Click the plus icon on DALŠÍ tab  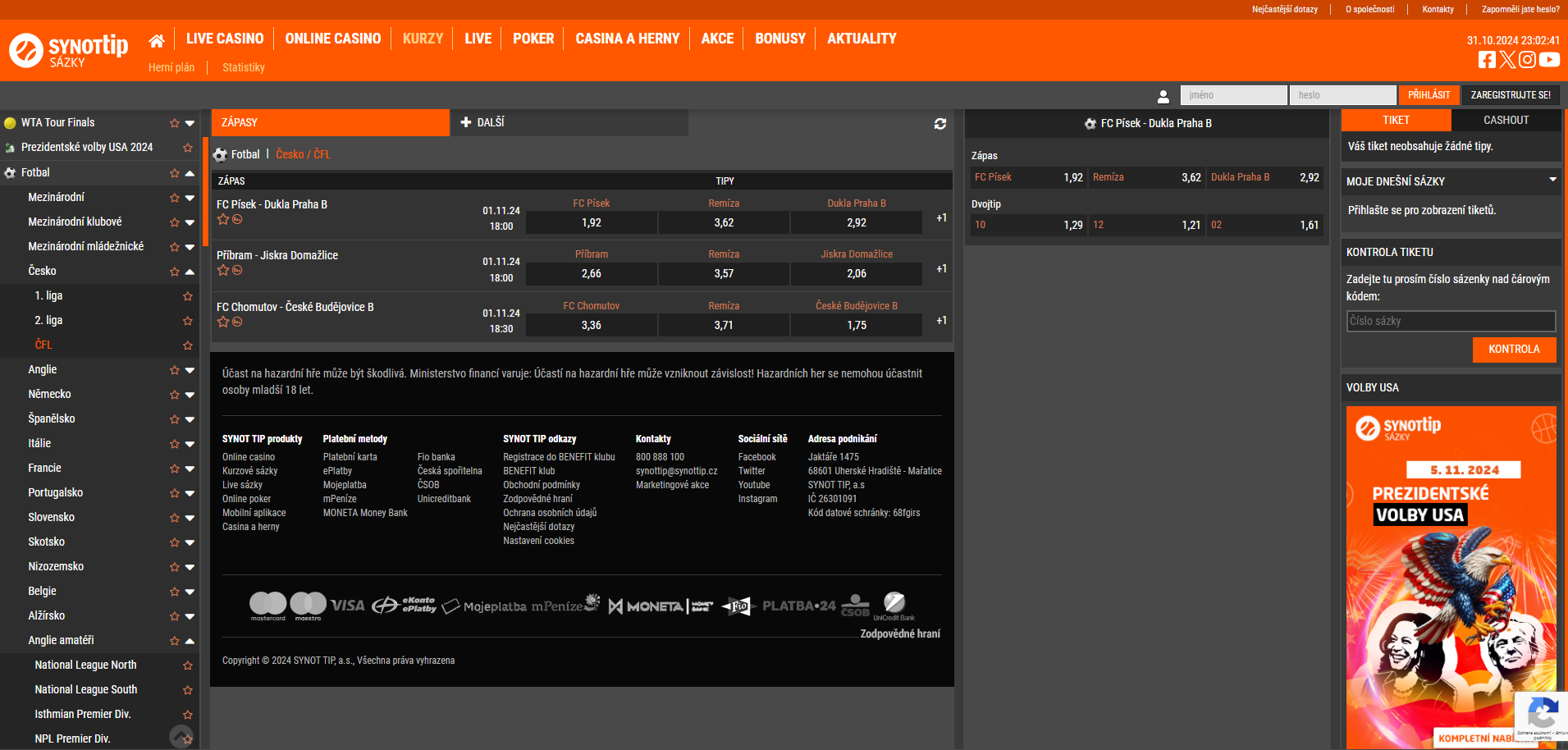pyautogui.click(x=466, y=122)
